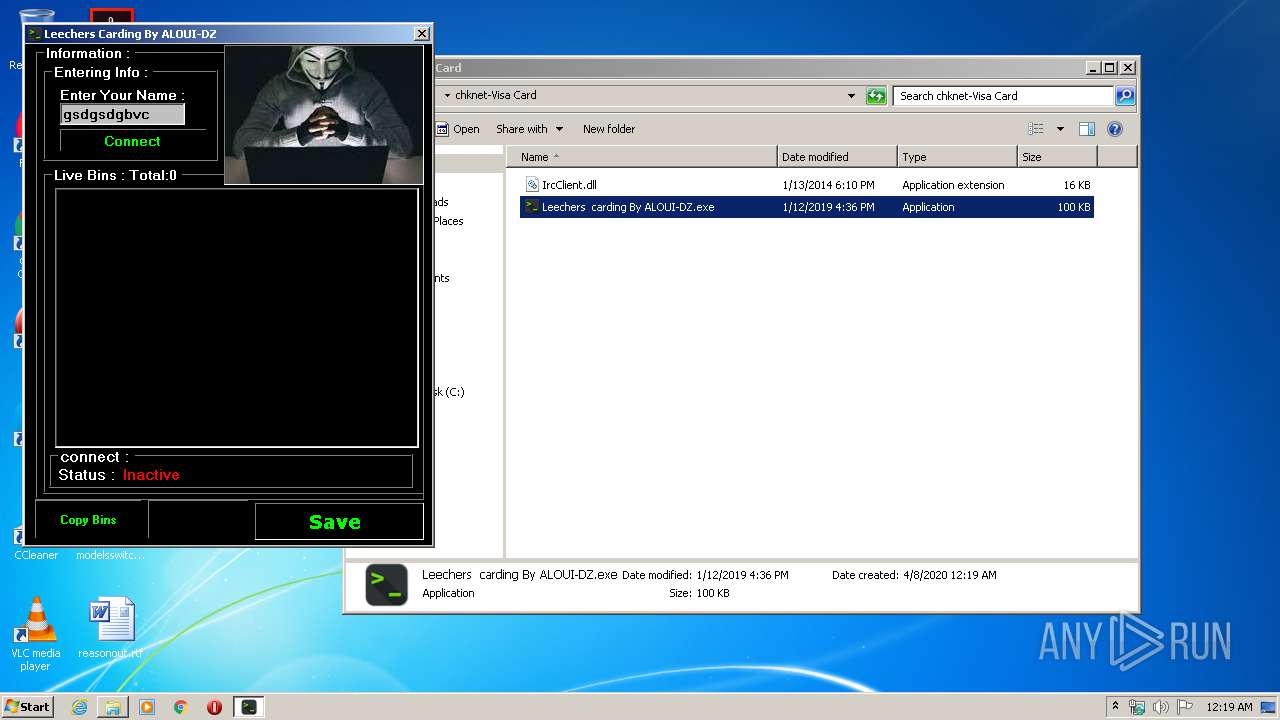1280x720 pixels.
Task: Click the search magnifier icon
Action: click(x=1125, y=96)
